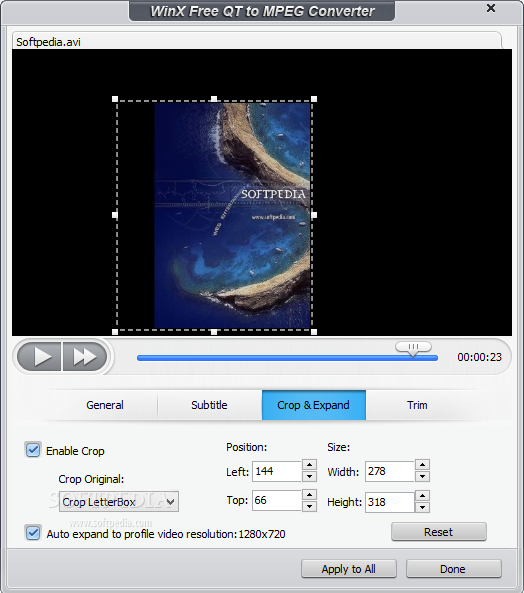Viewport: 524px width, 593px height.
Task: Decrease the Top position value
Action: click(x=310, y=506)
